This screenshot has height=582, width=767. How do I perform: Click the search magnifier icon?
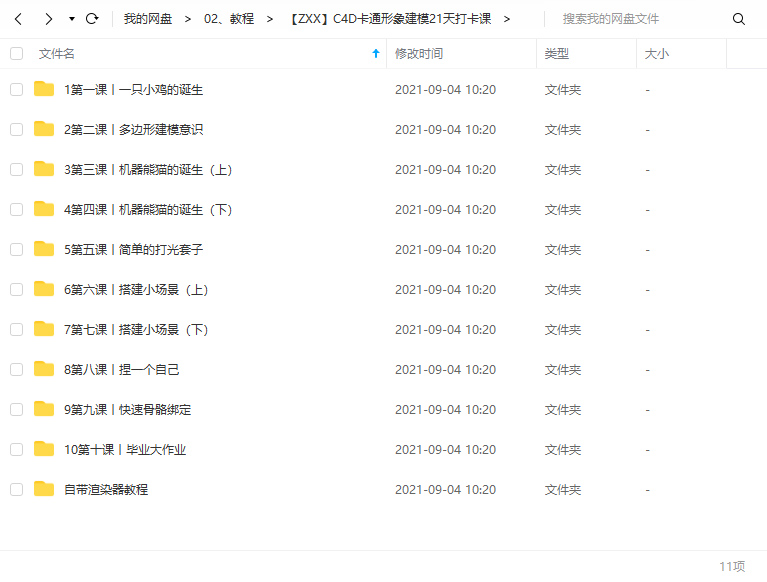click(739, 19)
